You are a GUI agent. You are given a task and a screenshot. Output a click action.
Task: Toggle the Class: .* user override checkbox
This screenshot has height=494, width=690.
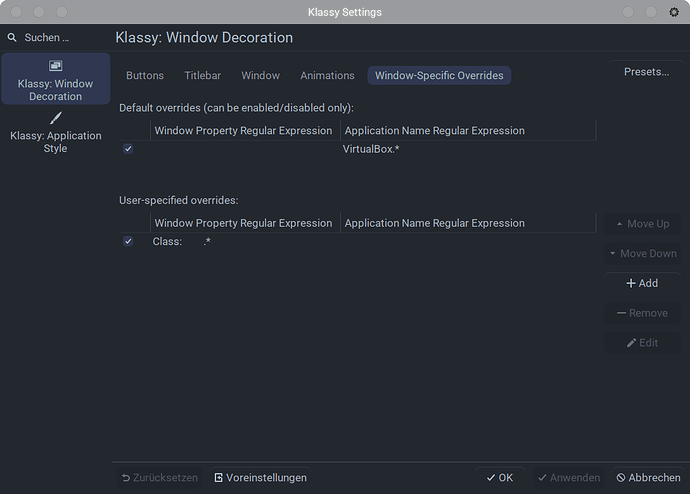click(128, 242)
